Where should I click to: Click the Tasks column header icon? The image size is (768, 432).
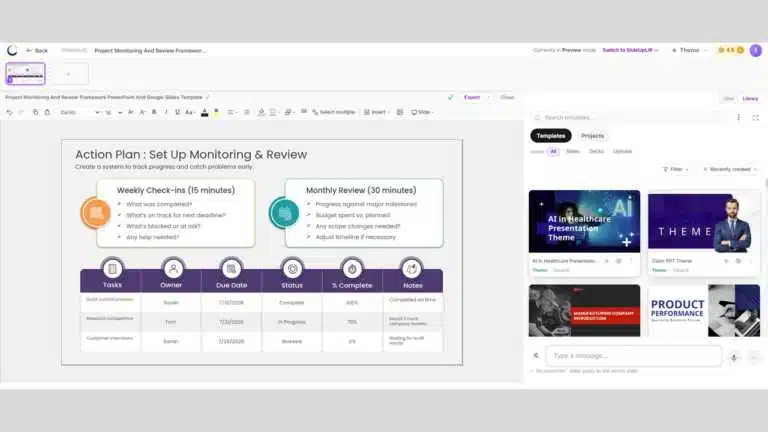pos(113,268)
